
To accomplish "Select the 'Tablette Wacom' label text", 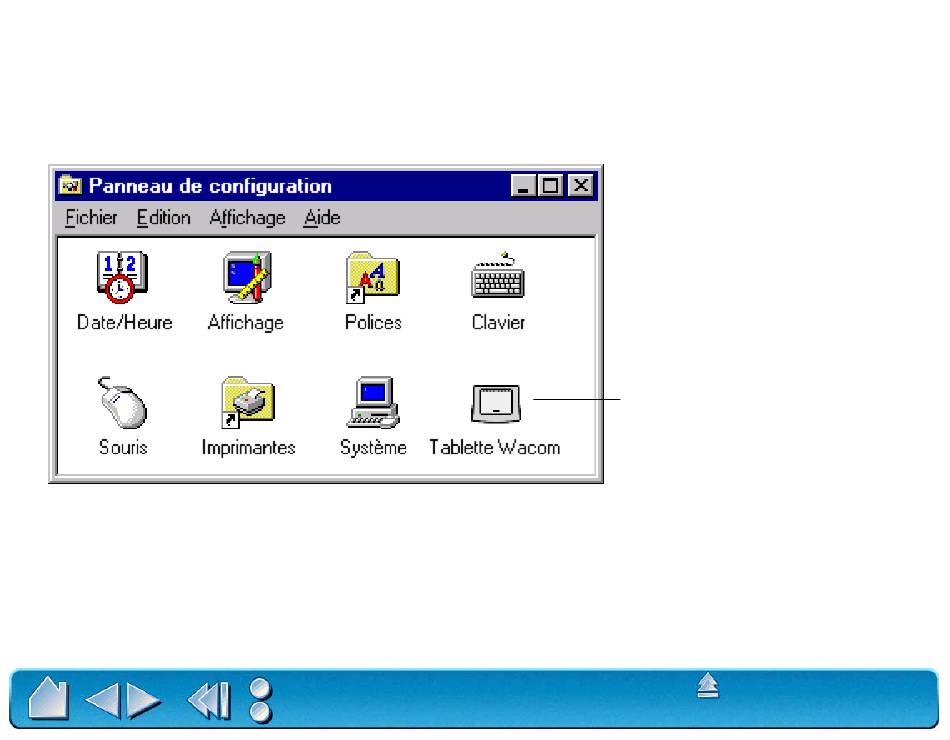I will tap(494, 447).
